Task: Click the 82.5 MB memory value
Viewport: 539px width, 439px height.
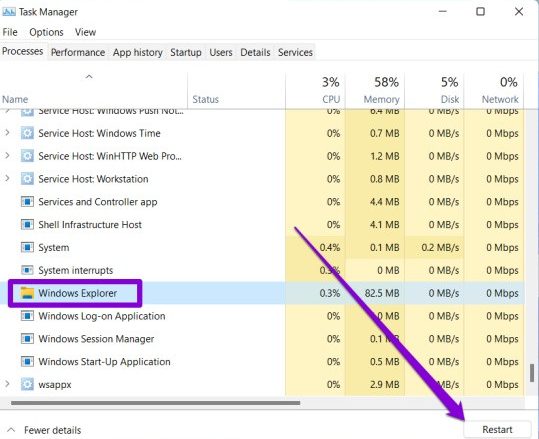Action: (x=382, y=293)
